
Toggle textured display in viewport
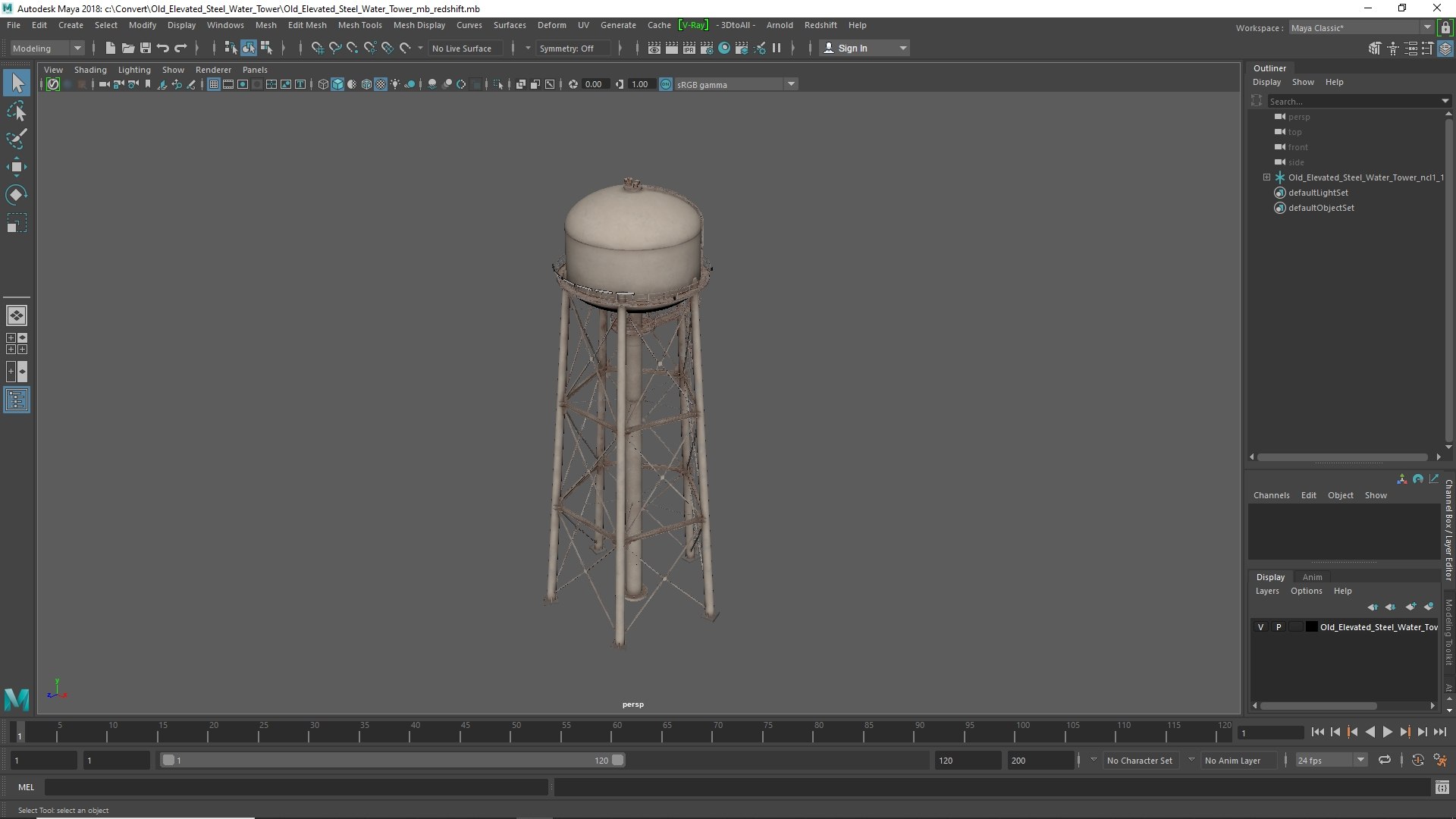click(381, 84)
